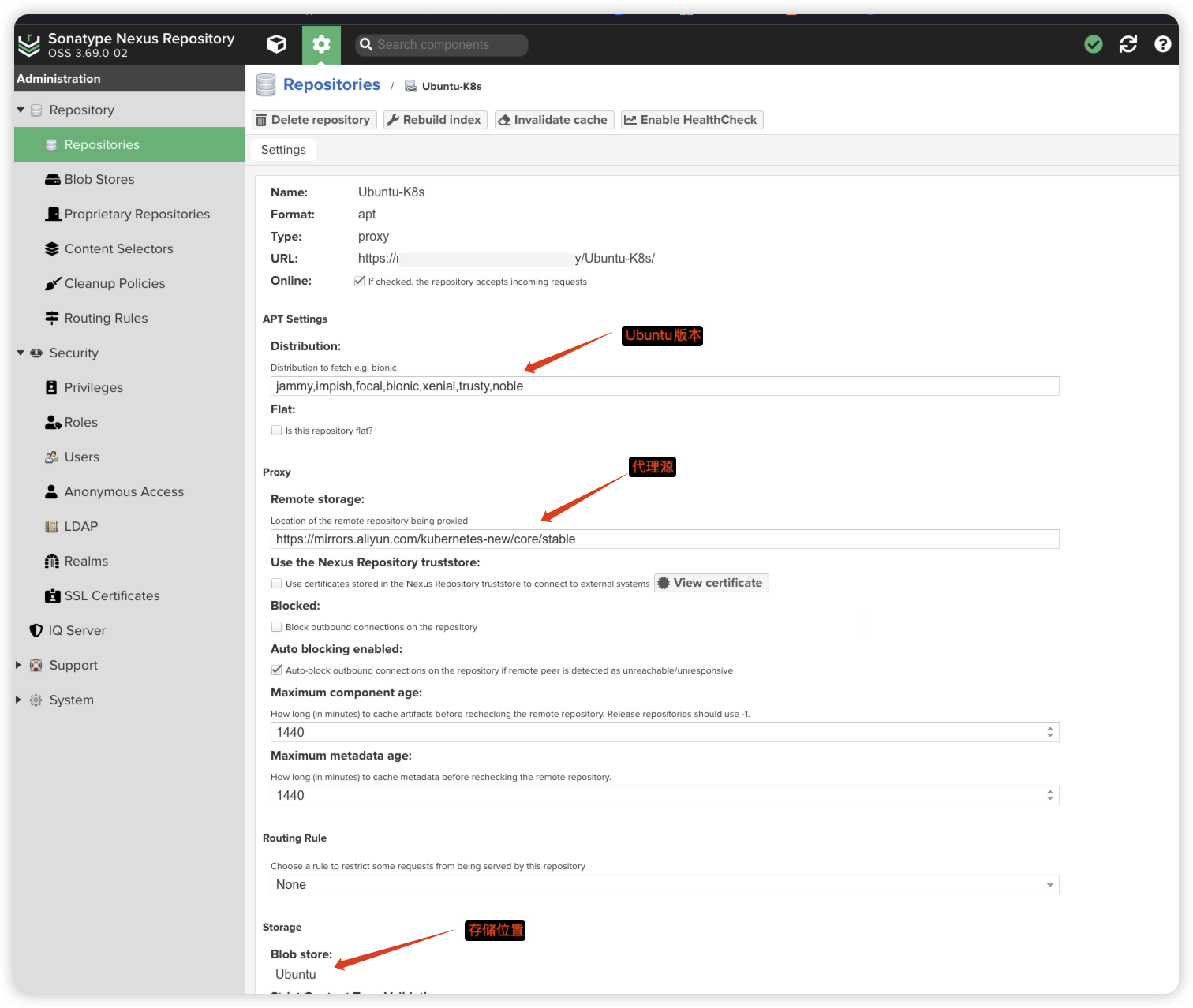The height and width of the screenshot is (1008, 1193).
Task: Open the Browse cube icon in header
Action: 276,44
